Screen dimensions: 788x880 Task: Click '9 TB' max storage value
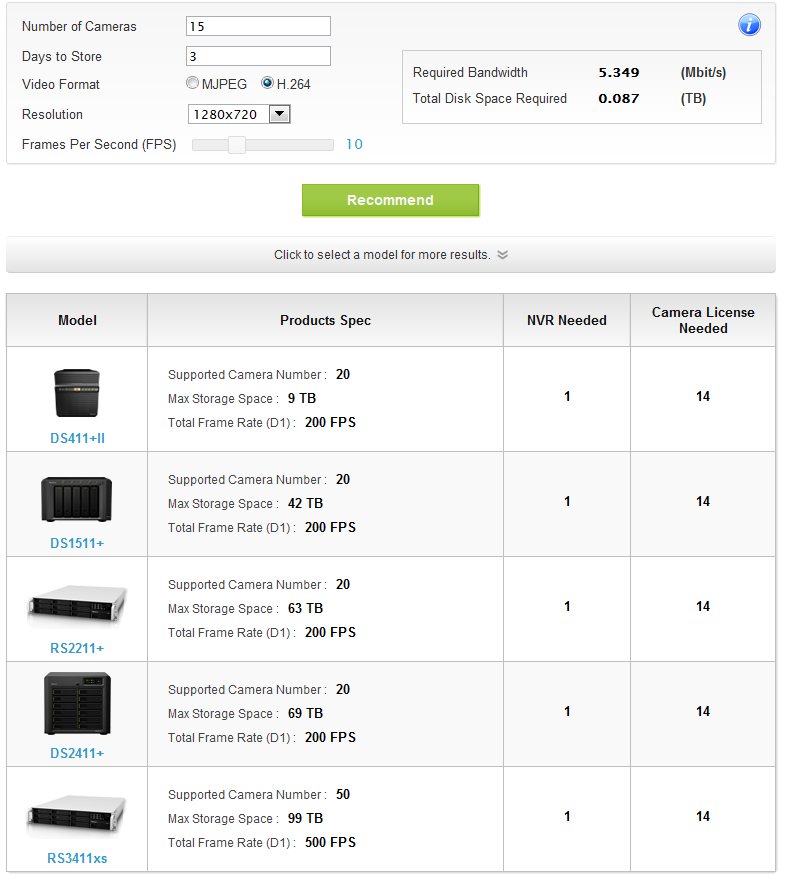tap(302, 398)
